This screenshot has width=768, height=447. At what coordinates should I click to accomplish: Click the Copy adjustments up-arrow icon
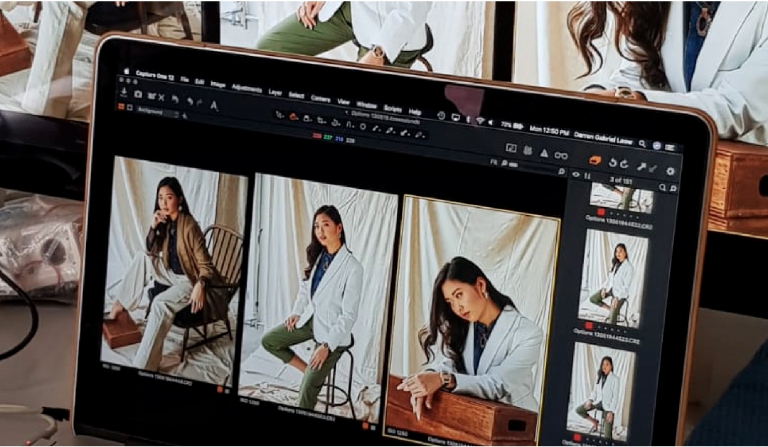pos(641,166)
